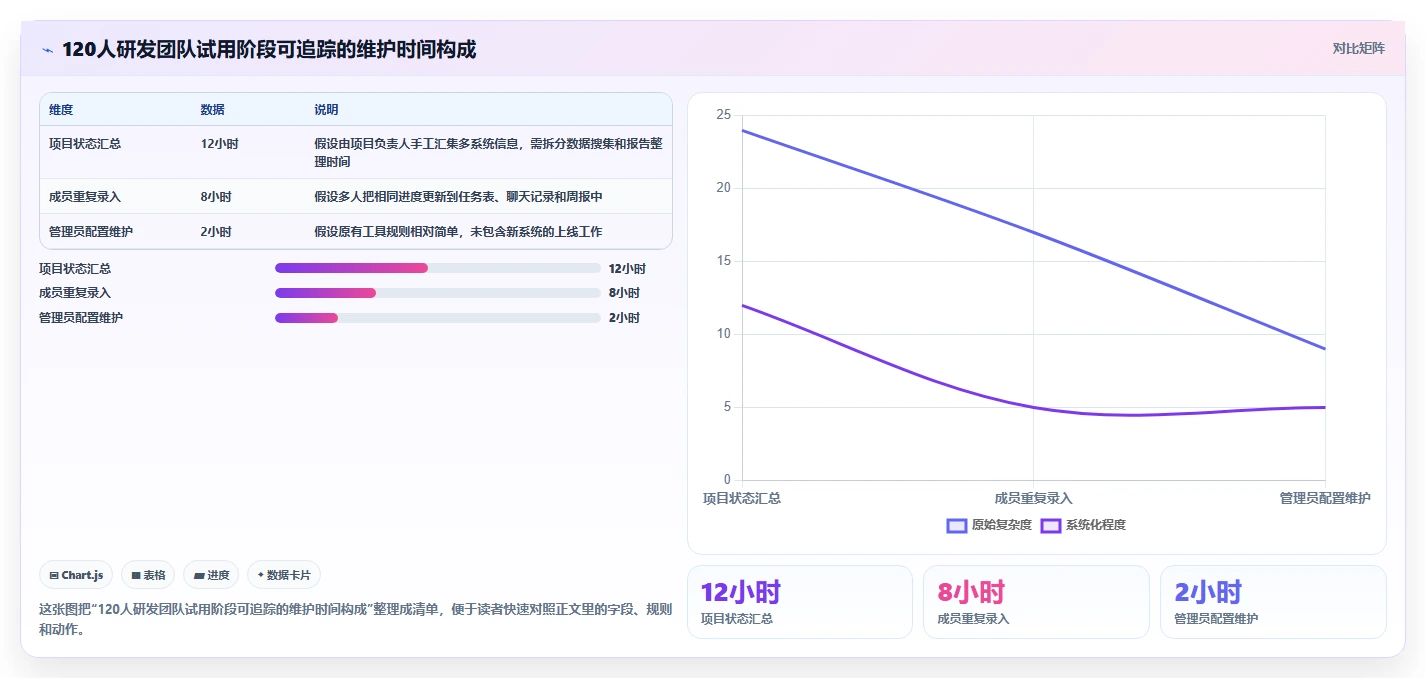The image size is (1426, 678).
Task: Click the 管理员配置维护 x-axis label on chart
Action: [x=1325, y=498]
